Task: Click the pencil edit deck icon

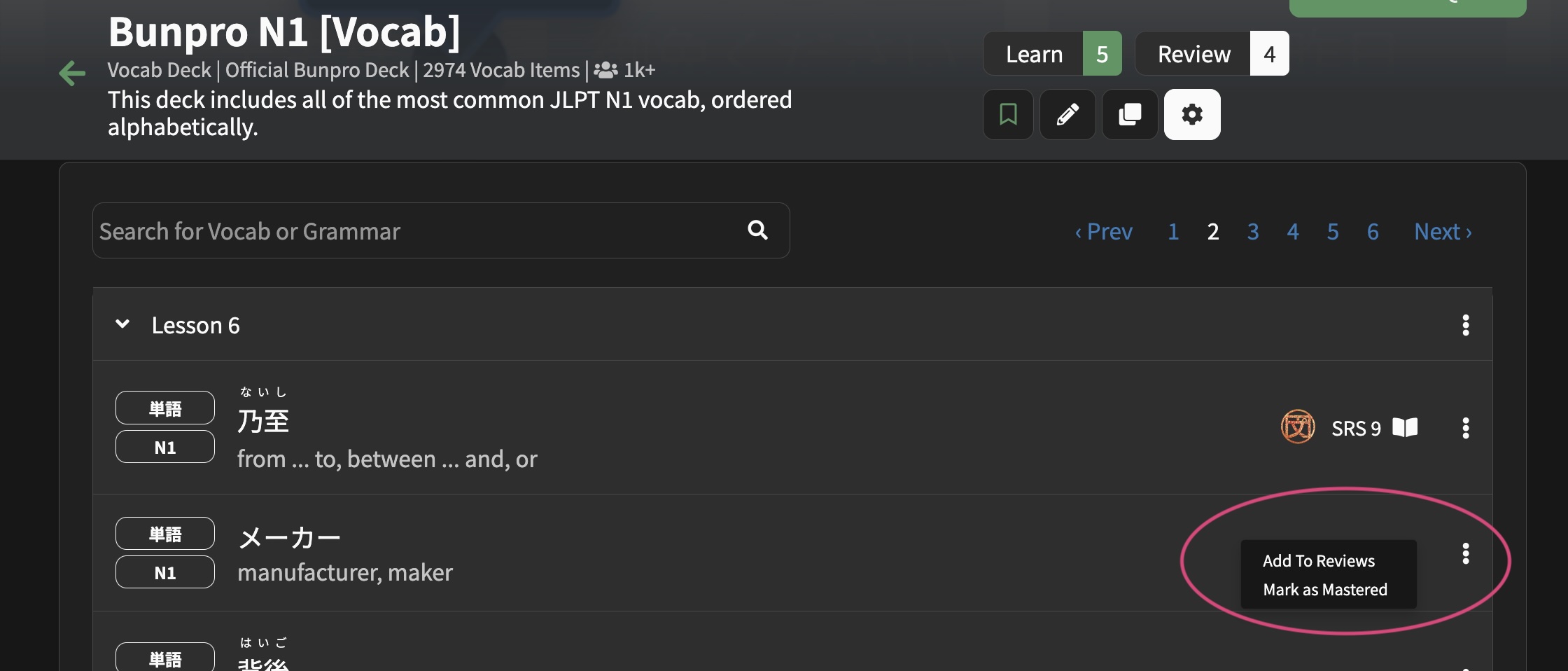Action: tap(1067, 114)
